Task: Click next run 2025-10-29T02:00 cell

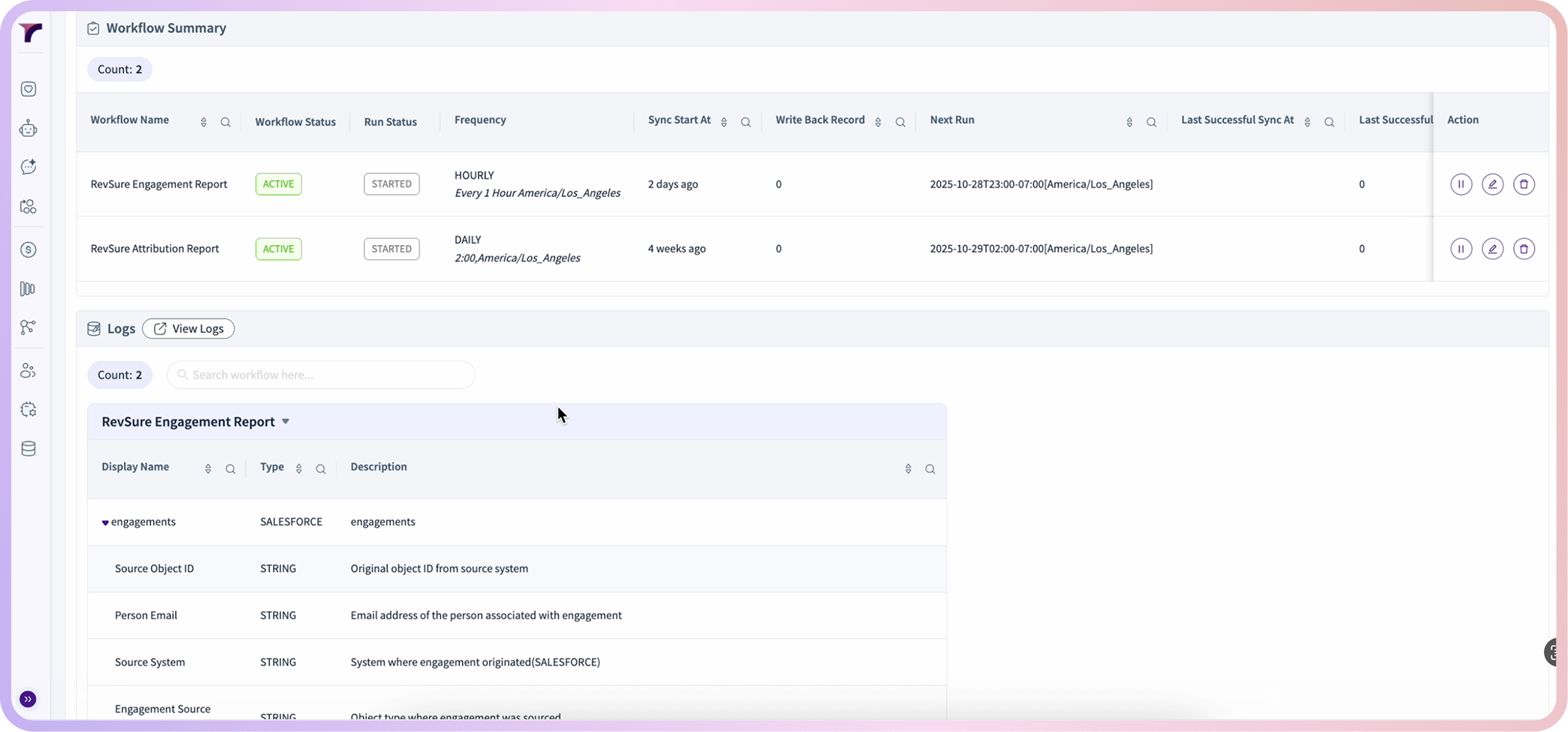Action: coord(1041,249)
